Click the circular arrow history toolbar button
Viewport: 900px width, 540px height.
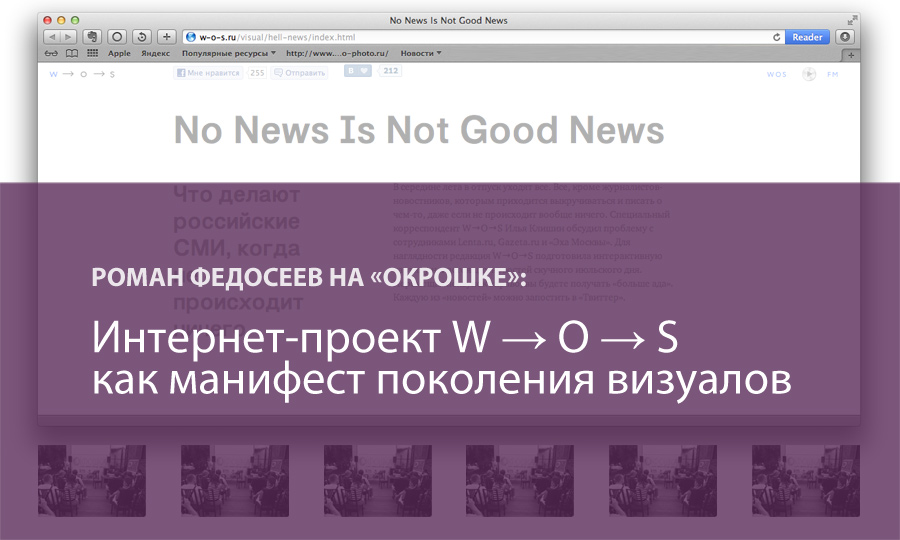tap(142, 37)
